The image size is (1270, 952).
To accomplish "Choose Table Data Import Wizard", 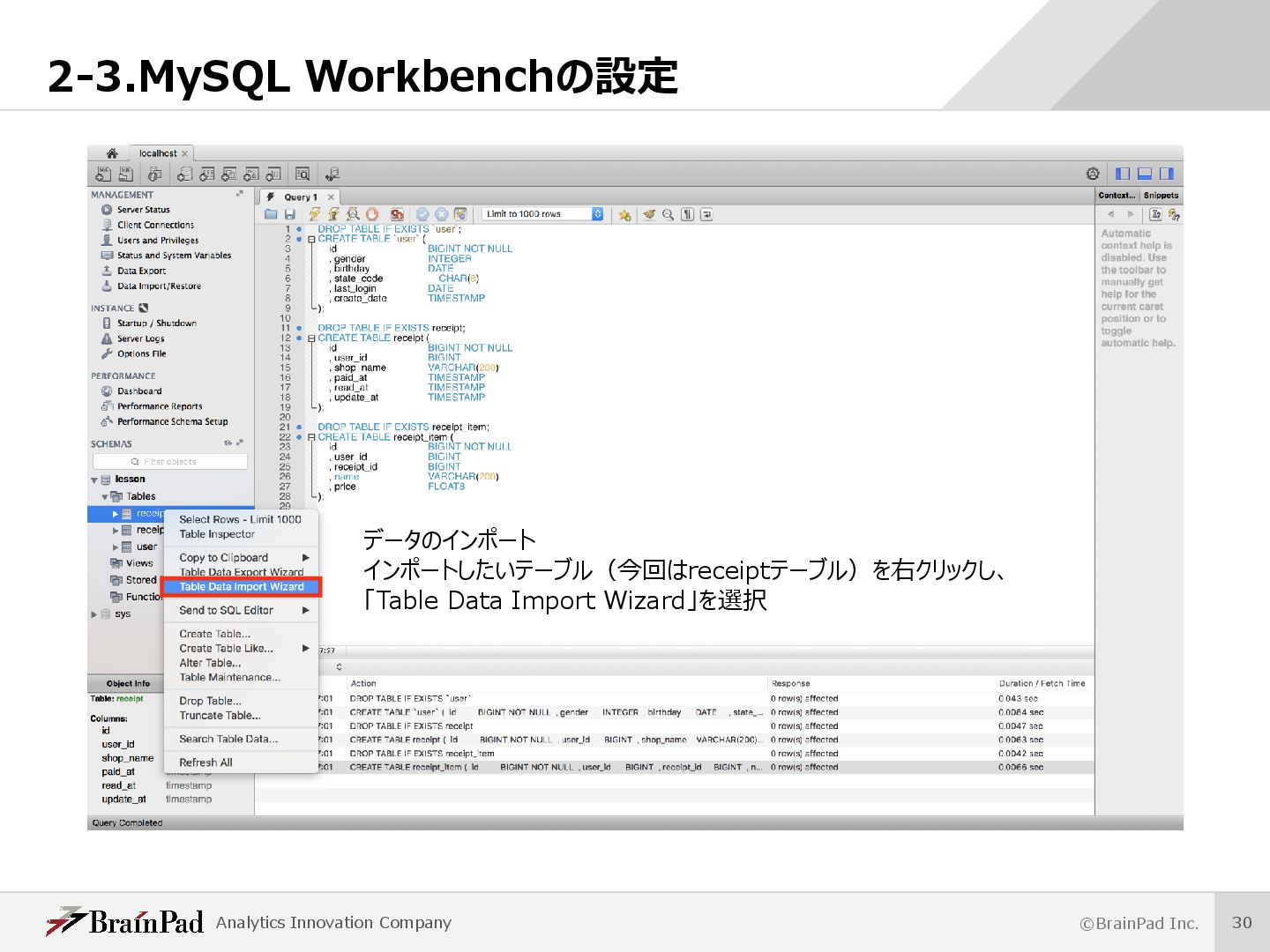I will 241,587.
